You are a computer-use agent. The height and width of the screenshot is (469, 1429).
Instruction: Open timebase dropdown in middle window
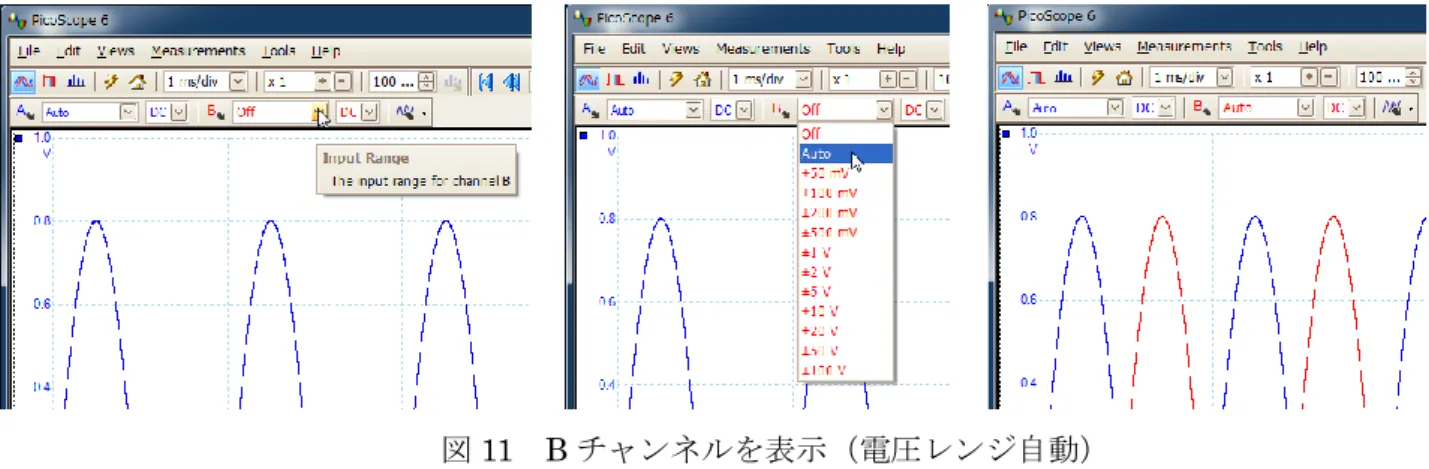[805, 80]
